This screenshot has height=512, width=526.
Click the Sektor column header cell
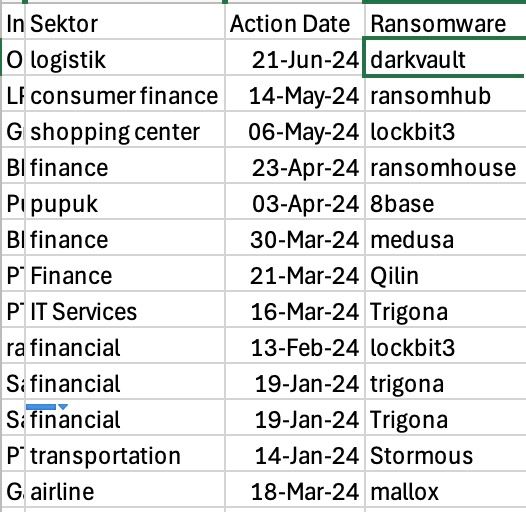pyautogui.click(x=125, y=22)
